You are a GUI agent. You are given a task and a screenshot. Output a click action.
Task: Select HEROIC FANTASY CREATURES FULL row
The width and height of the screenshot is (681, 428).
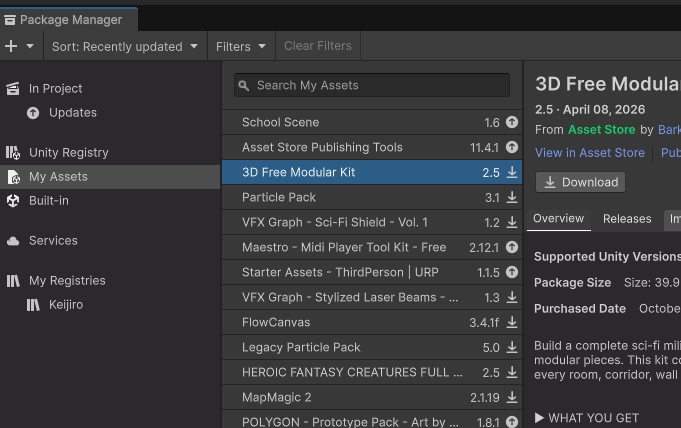[372, 372]
